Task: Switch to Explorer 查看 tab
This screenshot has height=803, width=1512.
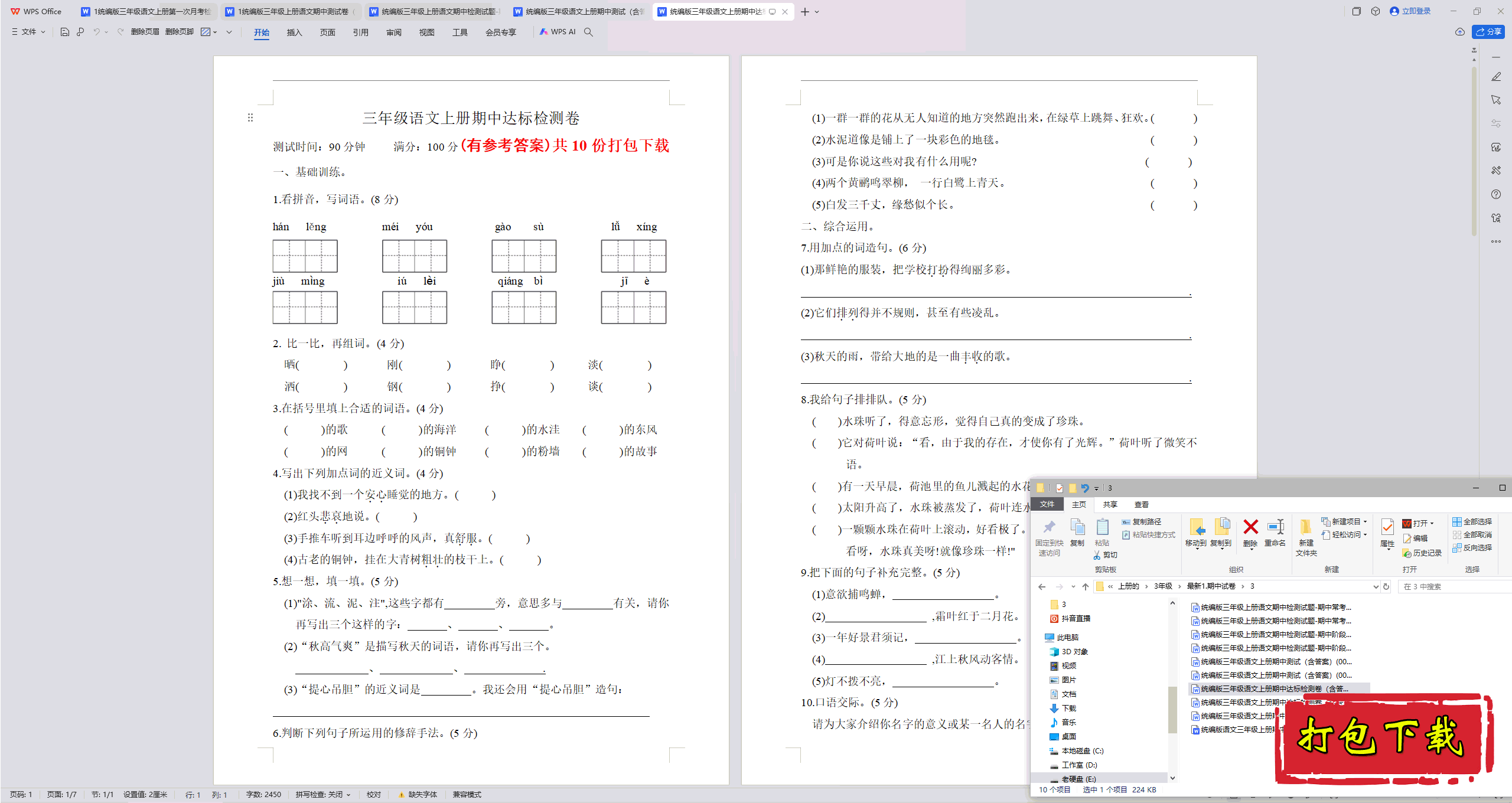Action: [x=1141, y=505]
